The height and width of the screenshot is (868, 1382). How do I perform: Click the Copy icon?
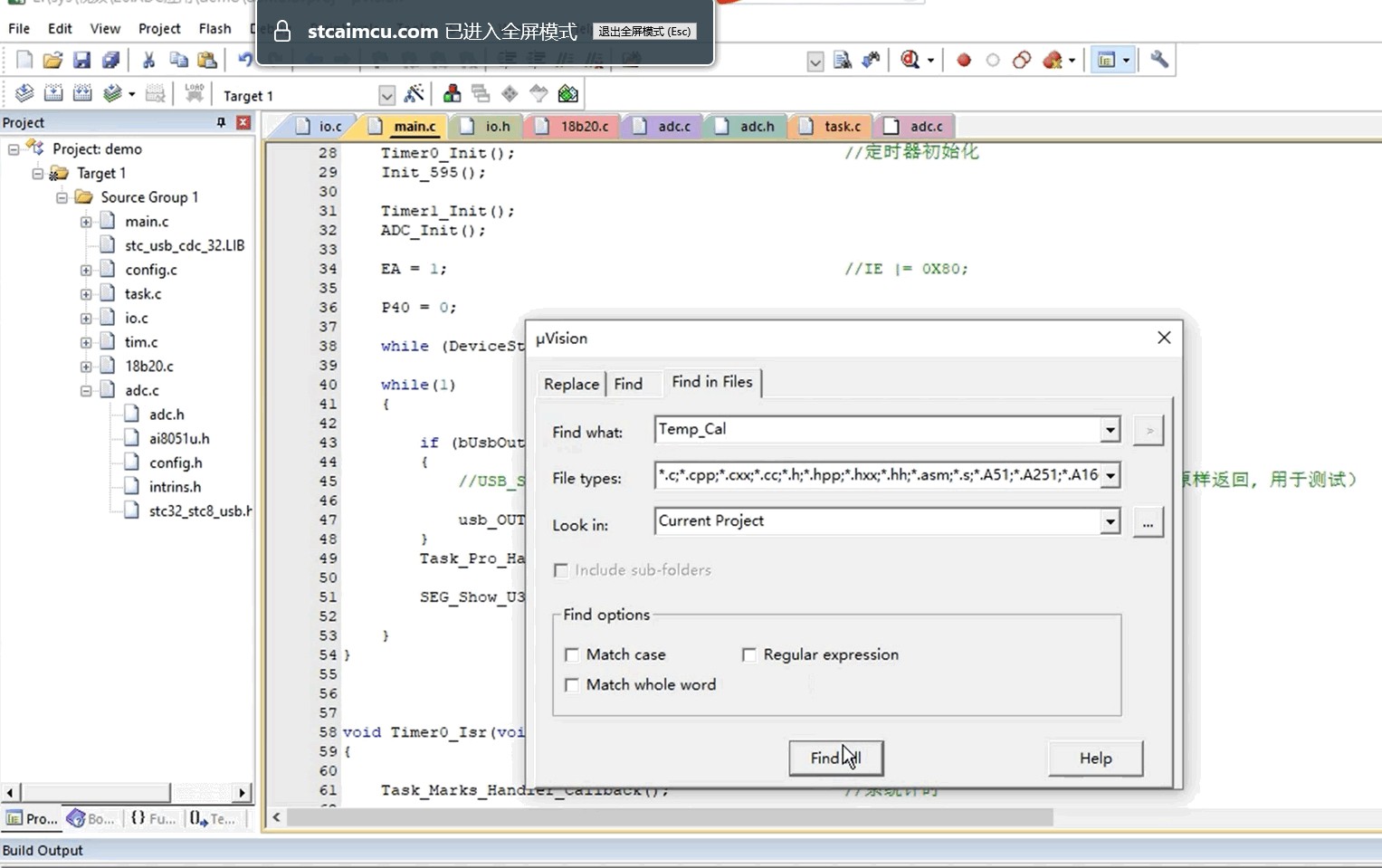(x=178, y=60)
